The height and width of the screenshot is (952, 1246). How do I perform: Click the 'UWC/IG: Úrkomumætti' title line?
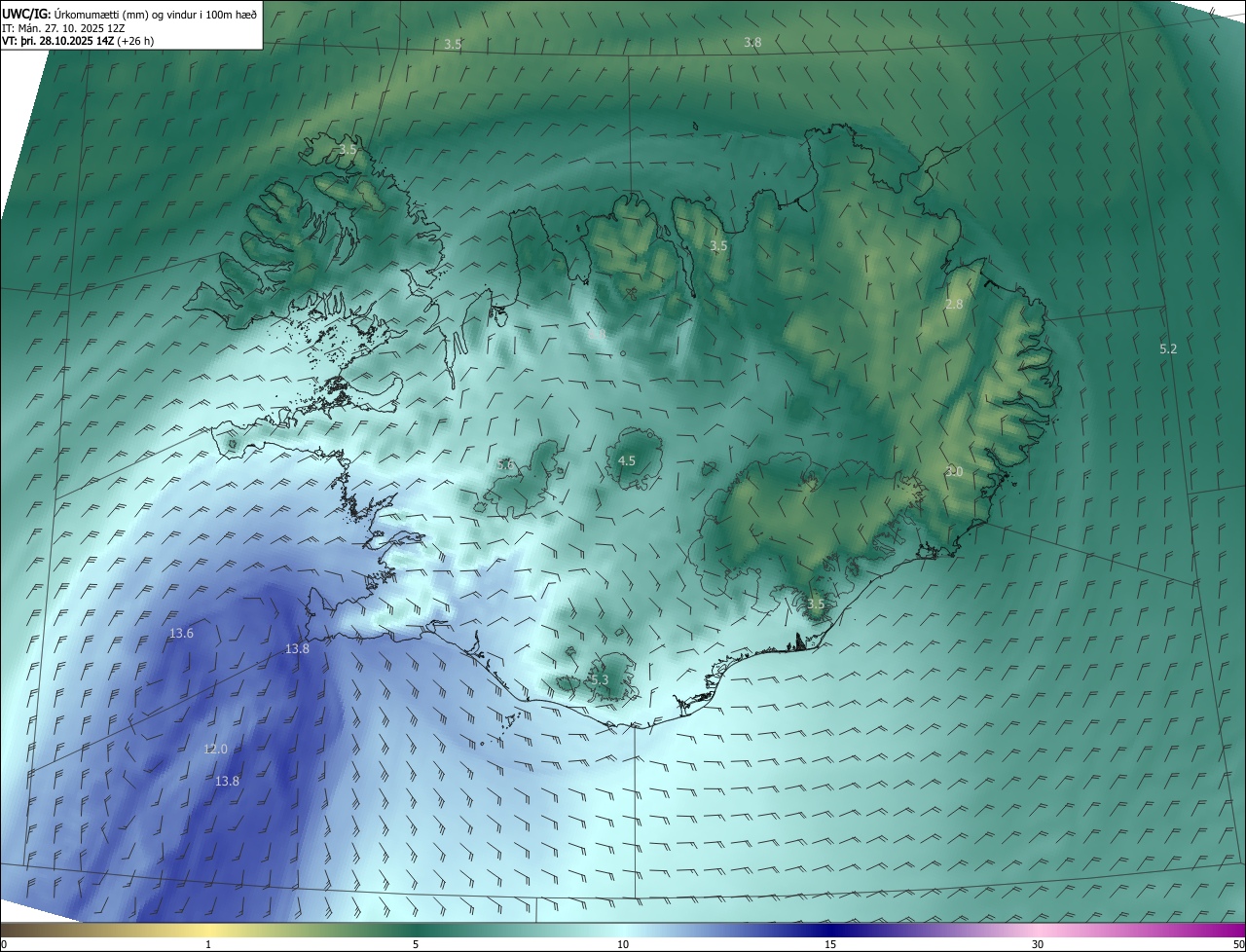tap(129, 14)
